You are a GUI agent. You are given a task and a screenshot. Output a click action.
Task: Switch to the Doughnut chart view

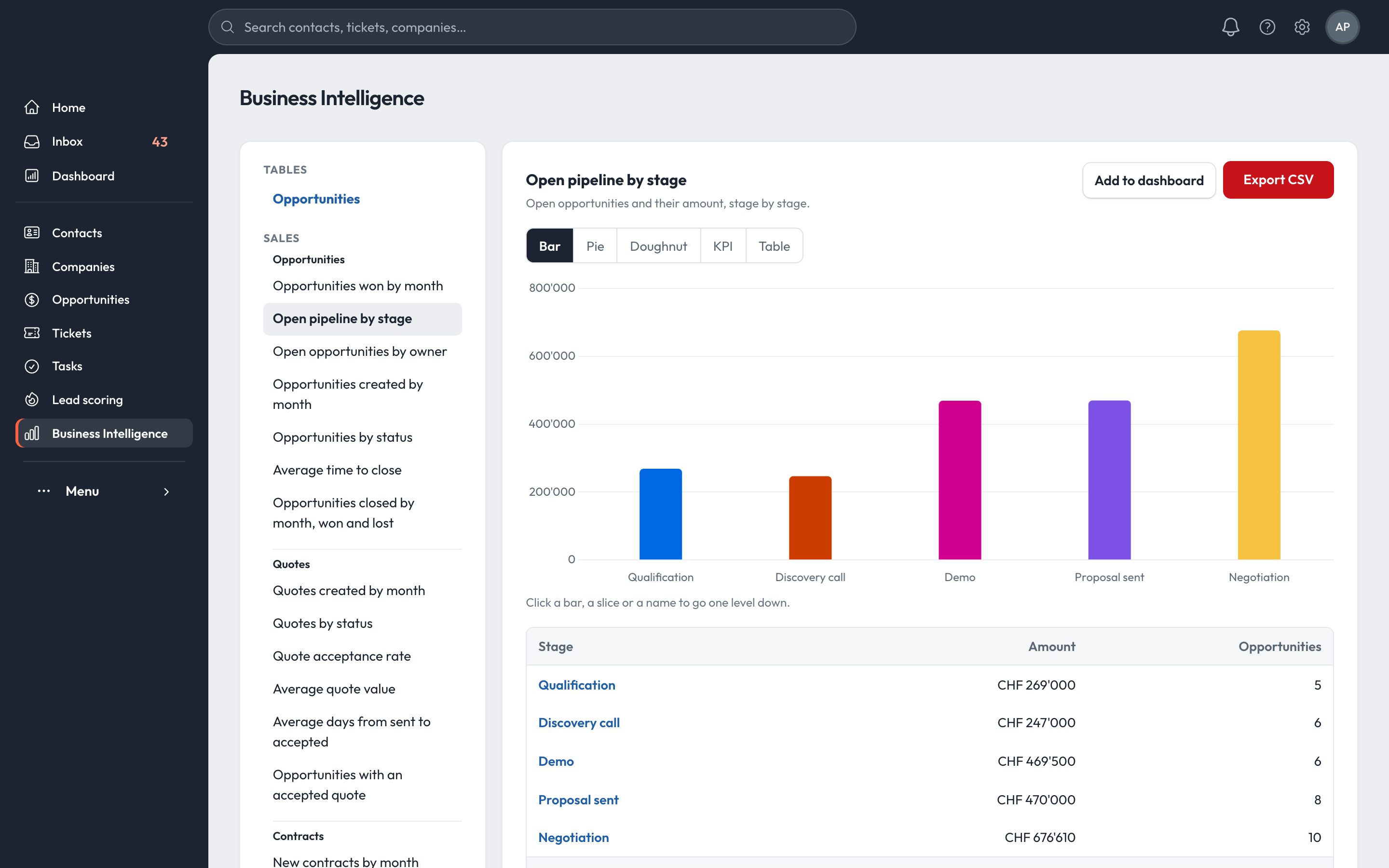658,246
